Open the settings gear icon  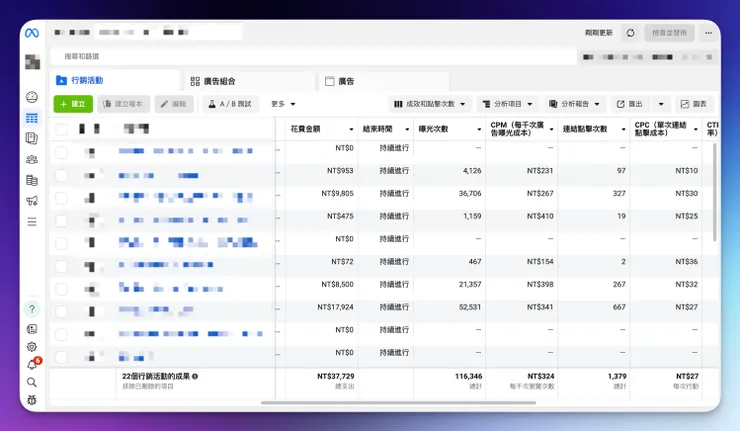32,346
